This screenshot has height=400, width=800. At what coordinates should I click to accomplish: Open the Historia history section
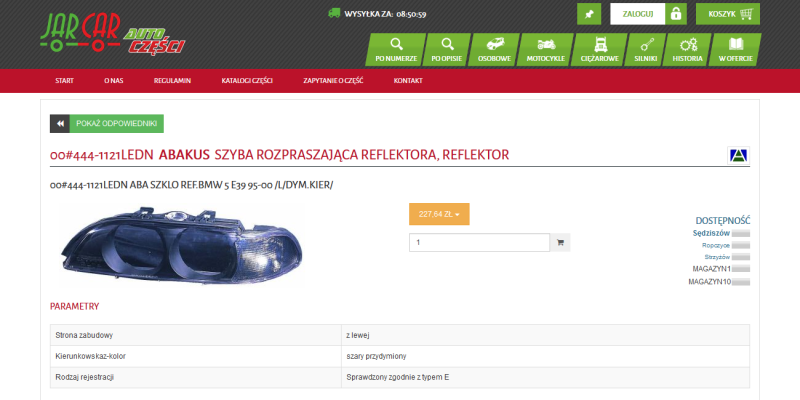point(688,50)
